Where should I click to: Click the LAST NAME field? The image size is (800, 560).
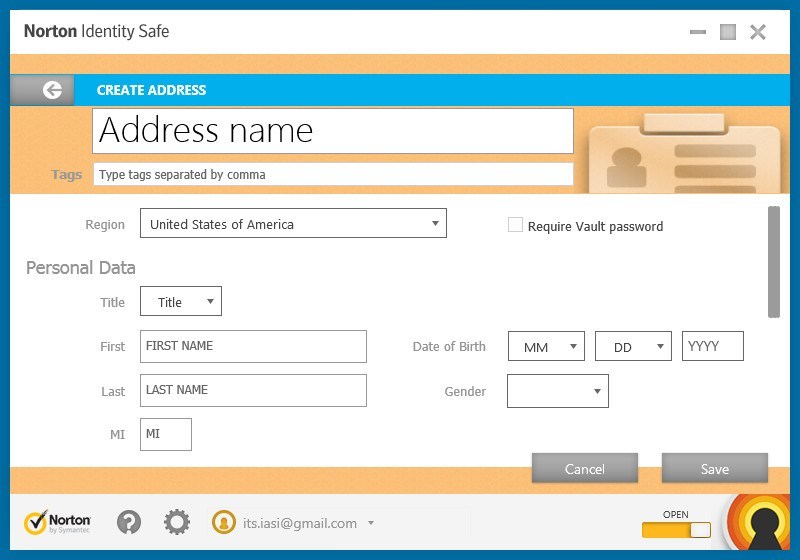[253, 391]
